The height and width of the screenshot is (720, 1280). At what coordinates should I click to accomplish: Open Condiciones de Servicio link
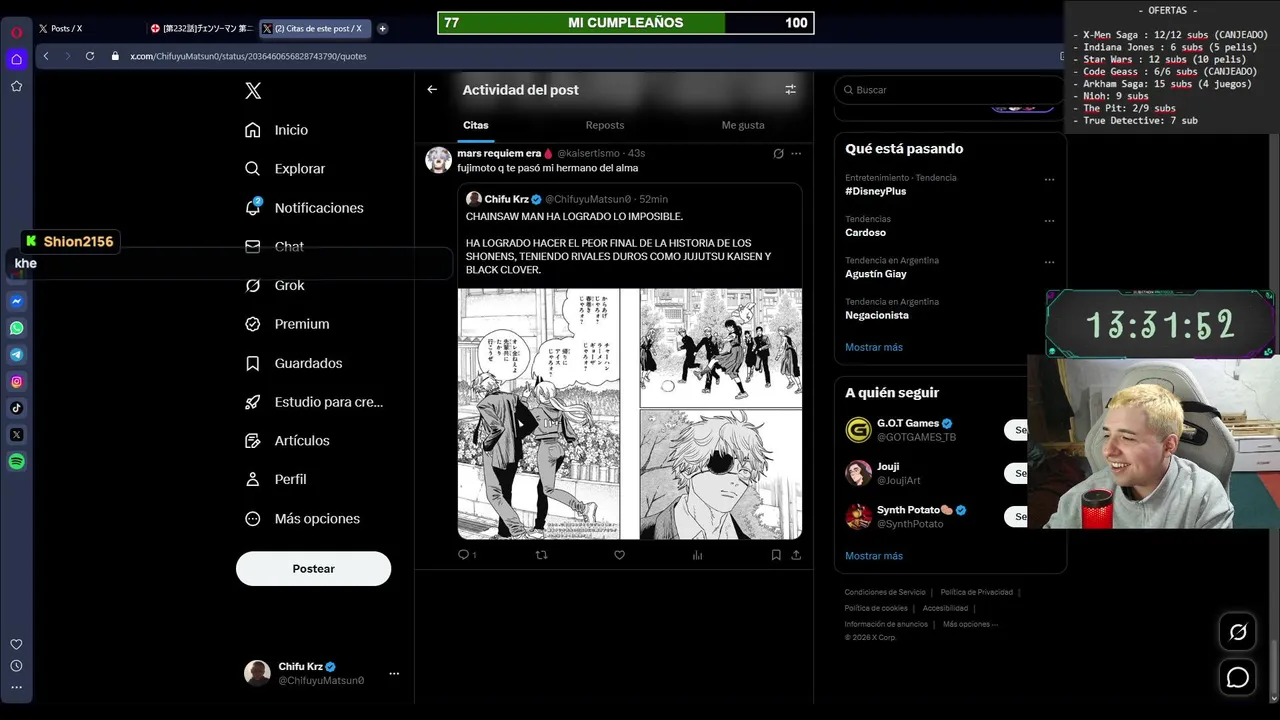[885, 592]
